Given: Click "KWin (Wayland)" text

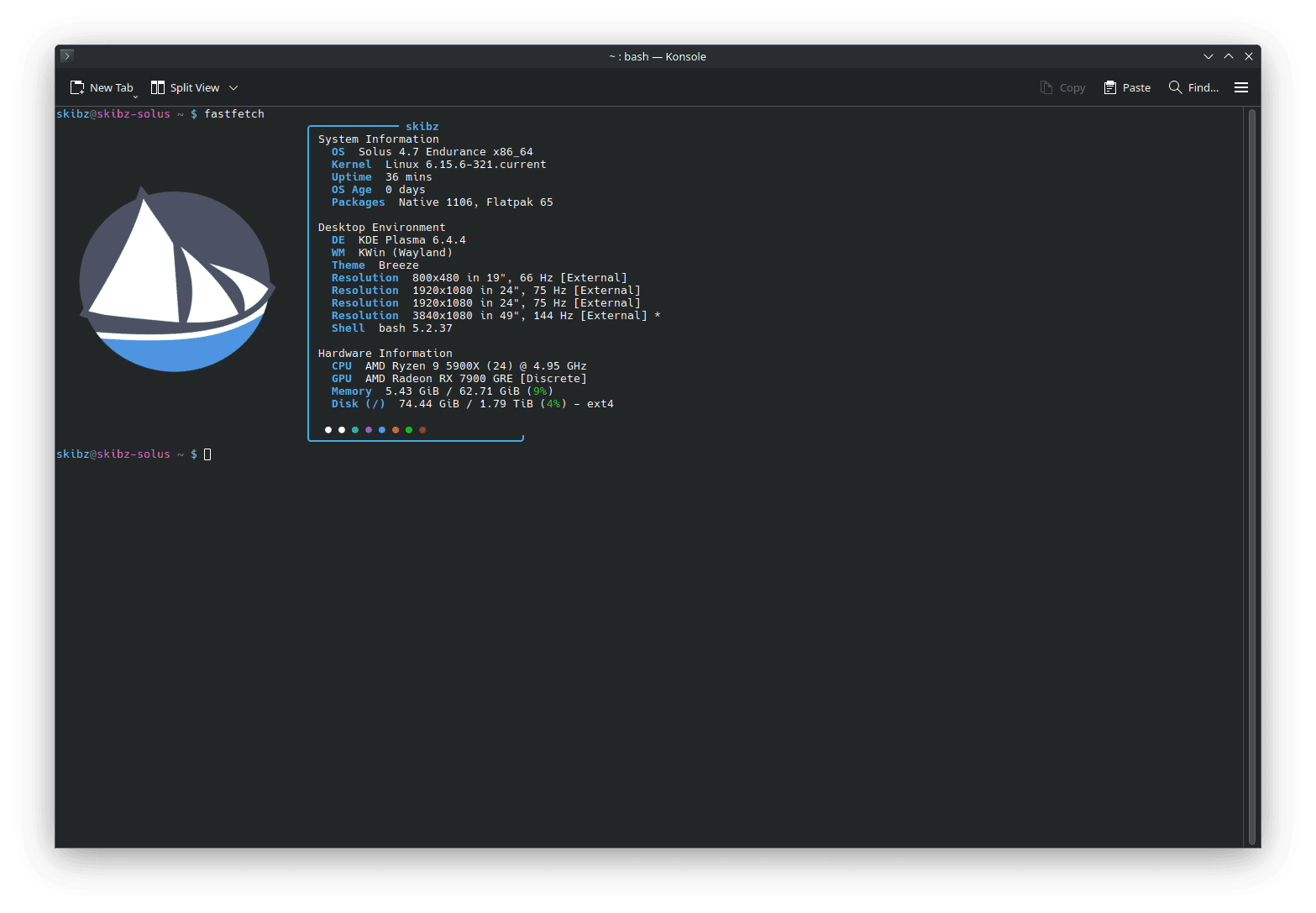Looking at the screenshot, I should pyautogui.click(x=406, y=253).
